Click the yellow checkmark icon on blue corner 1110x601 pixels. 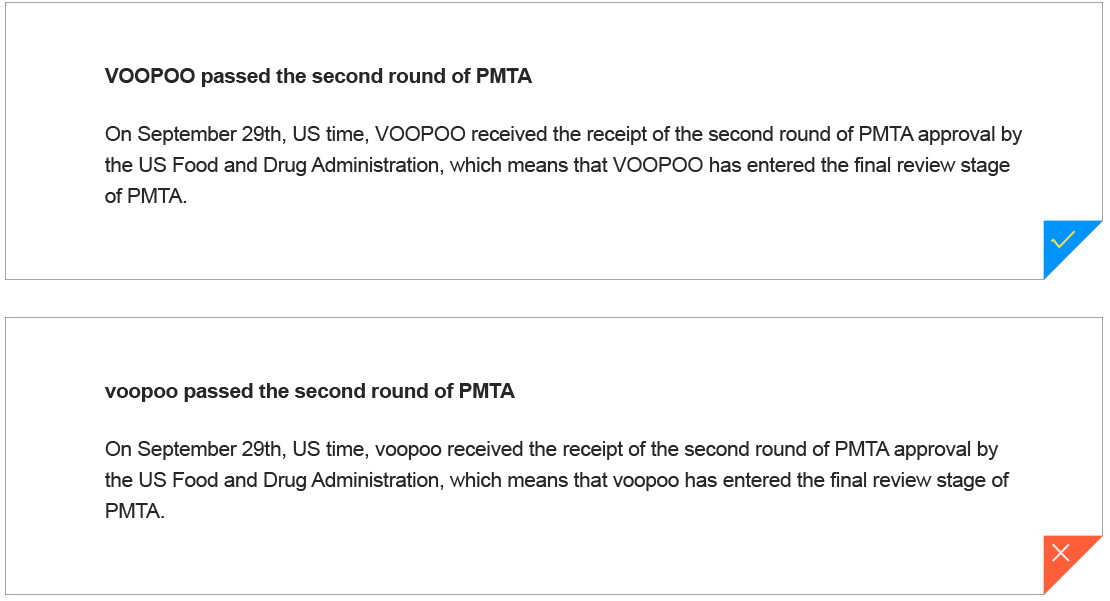click(1063, 240)
